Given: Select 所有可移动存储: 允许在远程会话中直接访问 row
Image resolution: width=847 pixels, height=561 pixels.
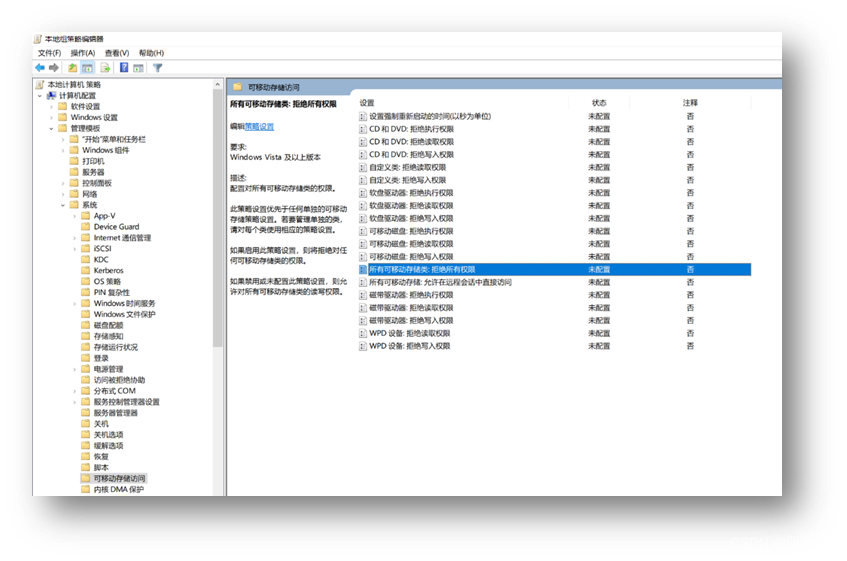Looking at the screenshot, I should pyautogui.click(x=555, y=282).
